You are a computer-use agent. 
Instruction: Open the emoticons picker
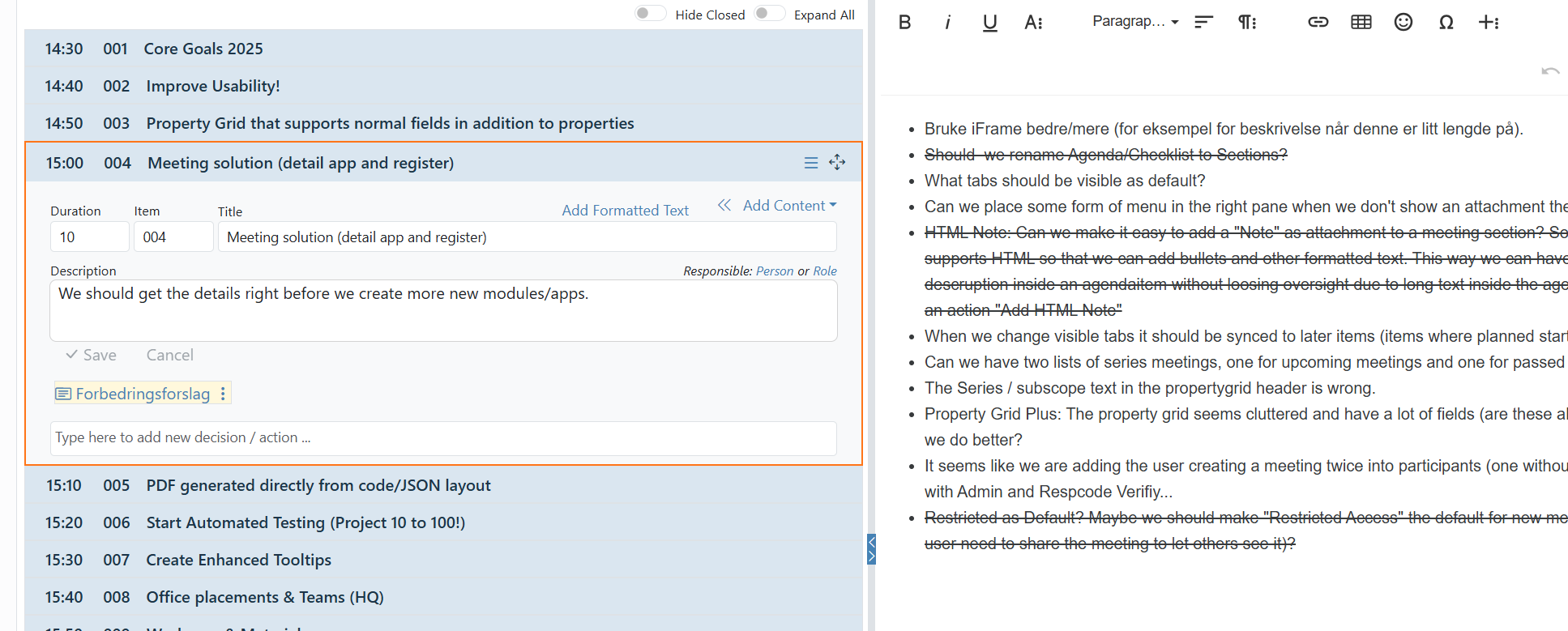pos(1404,23)
